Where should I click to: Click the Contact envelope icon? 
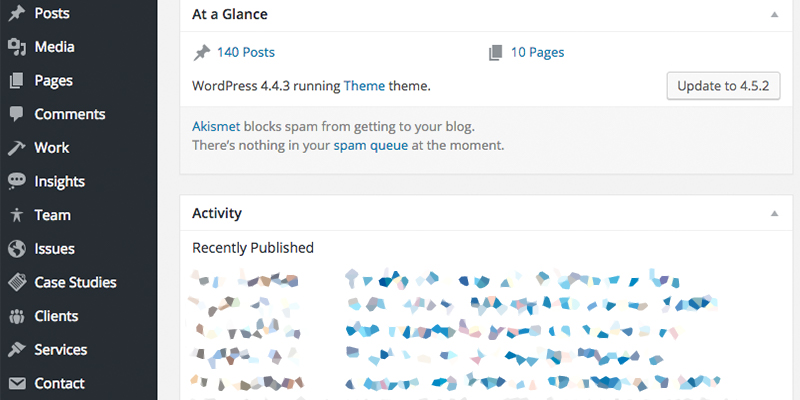click(x=17, y=383)
